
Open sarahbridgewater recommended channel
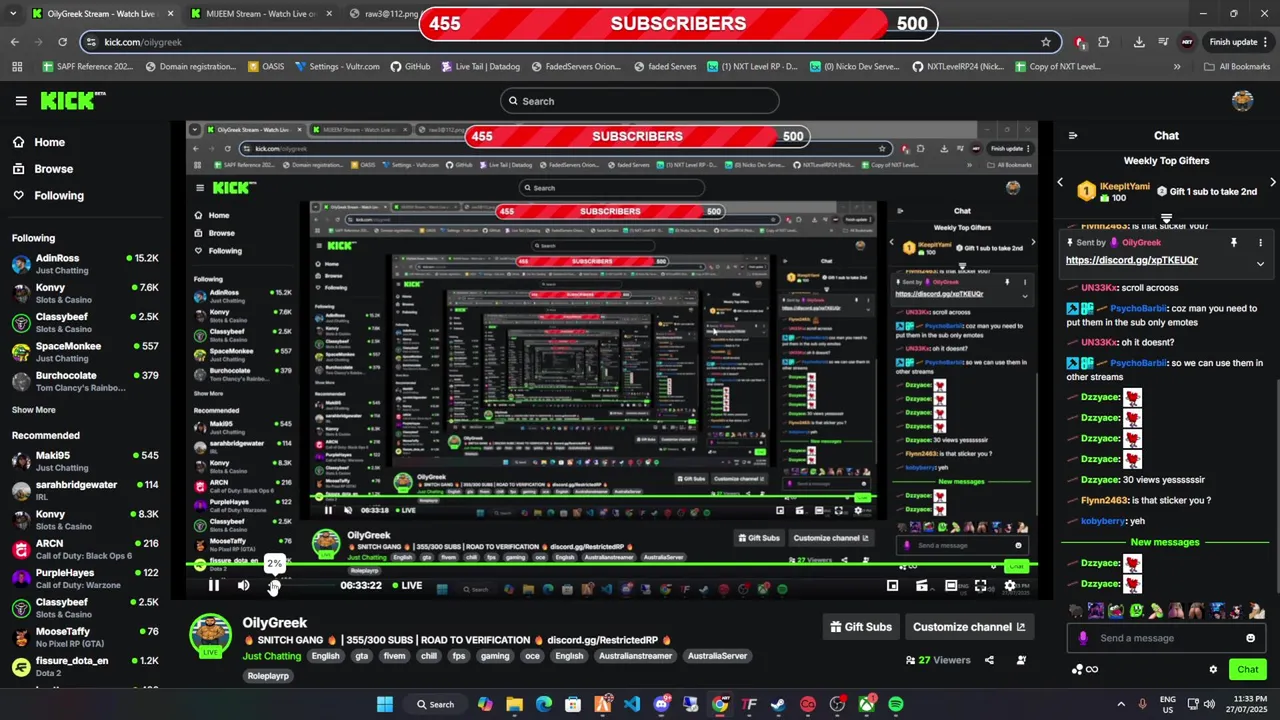point(85,490)
